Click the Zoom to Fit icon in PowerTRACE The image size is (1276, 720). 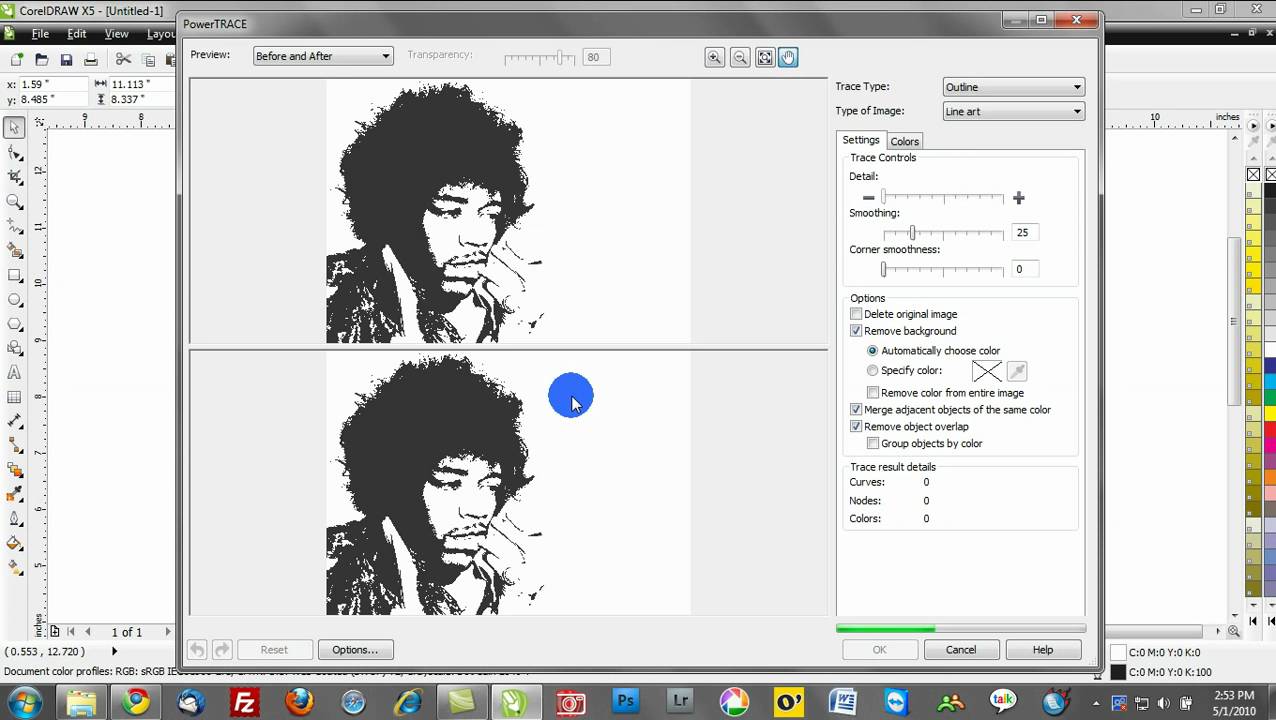pos(765,58)
